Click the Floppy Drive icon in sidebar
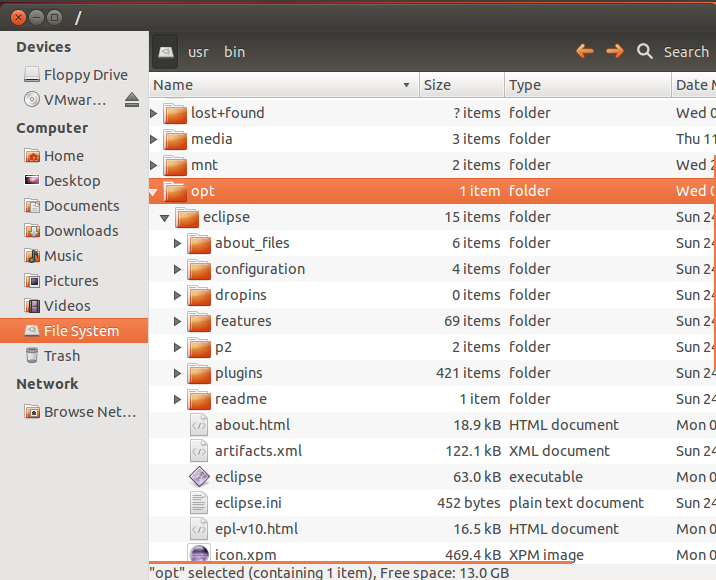Viewport: 716px width, 580px height. [x=32, y=74]
